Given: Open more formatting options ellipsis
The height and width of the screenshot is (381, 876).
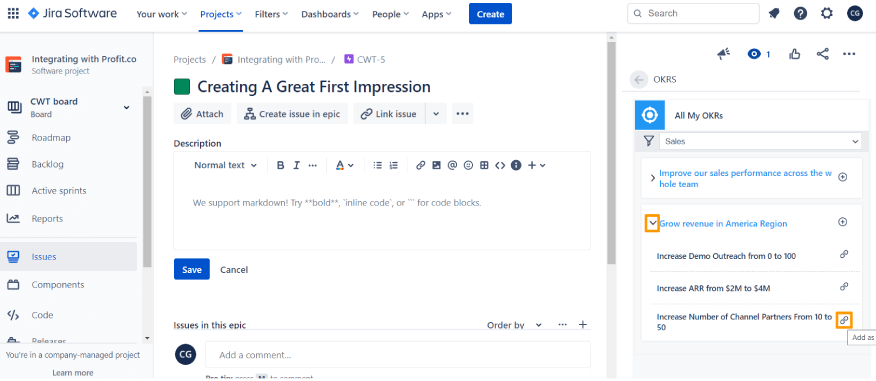Looking at the screenshot, I should (313, 165).
